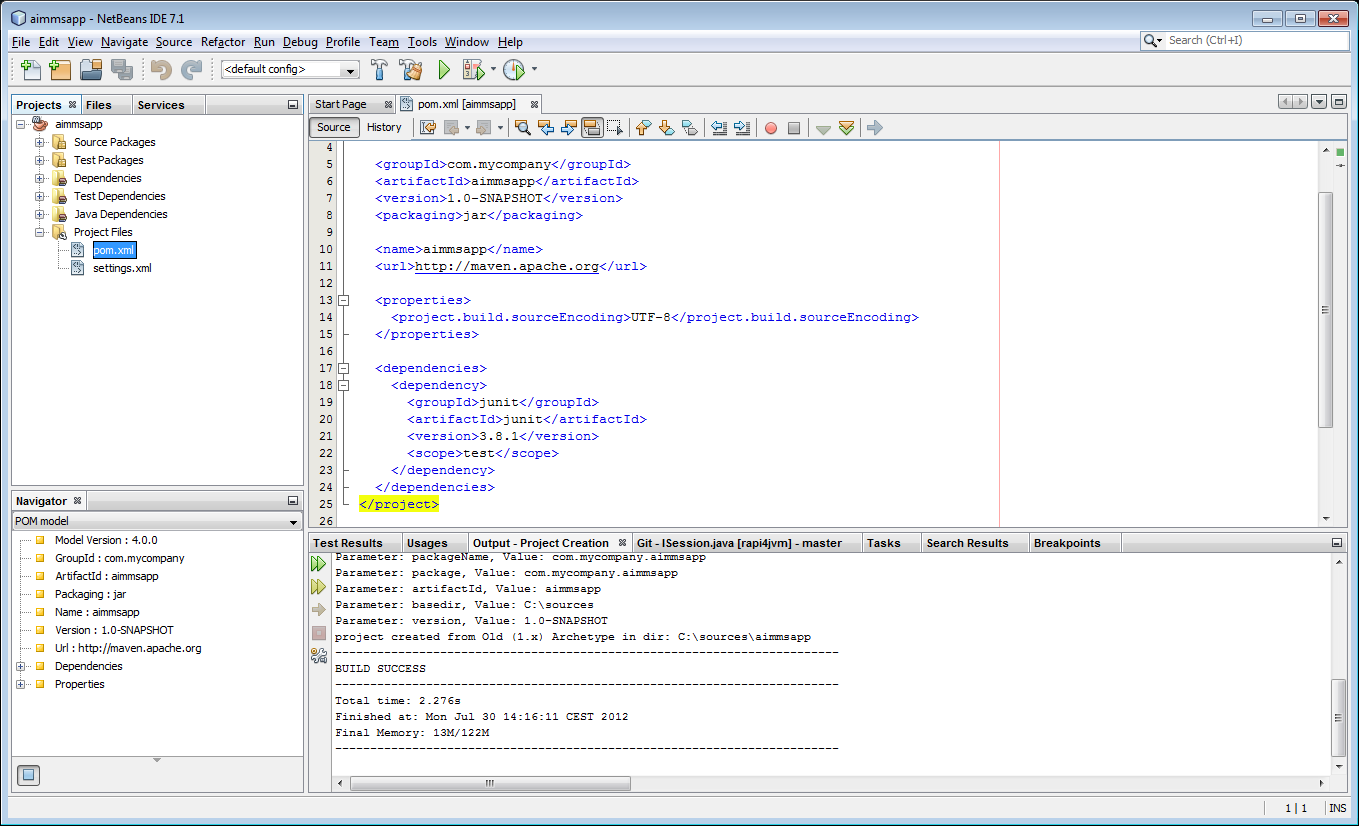Click the Redo arrow icon
The image size is (1359, 826).
pyautogui.click(x=191, y=70)
